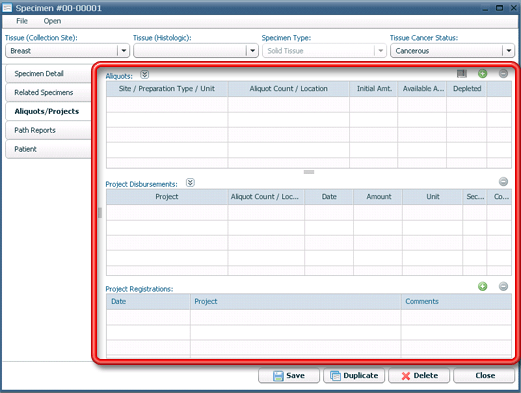Click the Unit column header in disbursements
This screenshot has height=393, width=521.
432,197
